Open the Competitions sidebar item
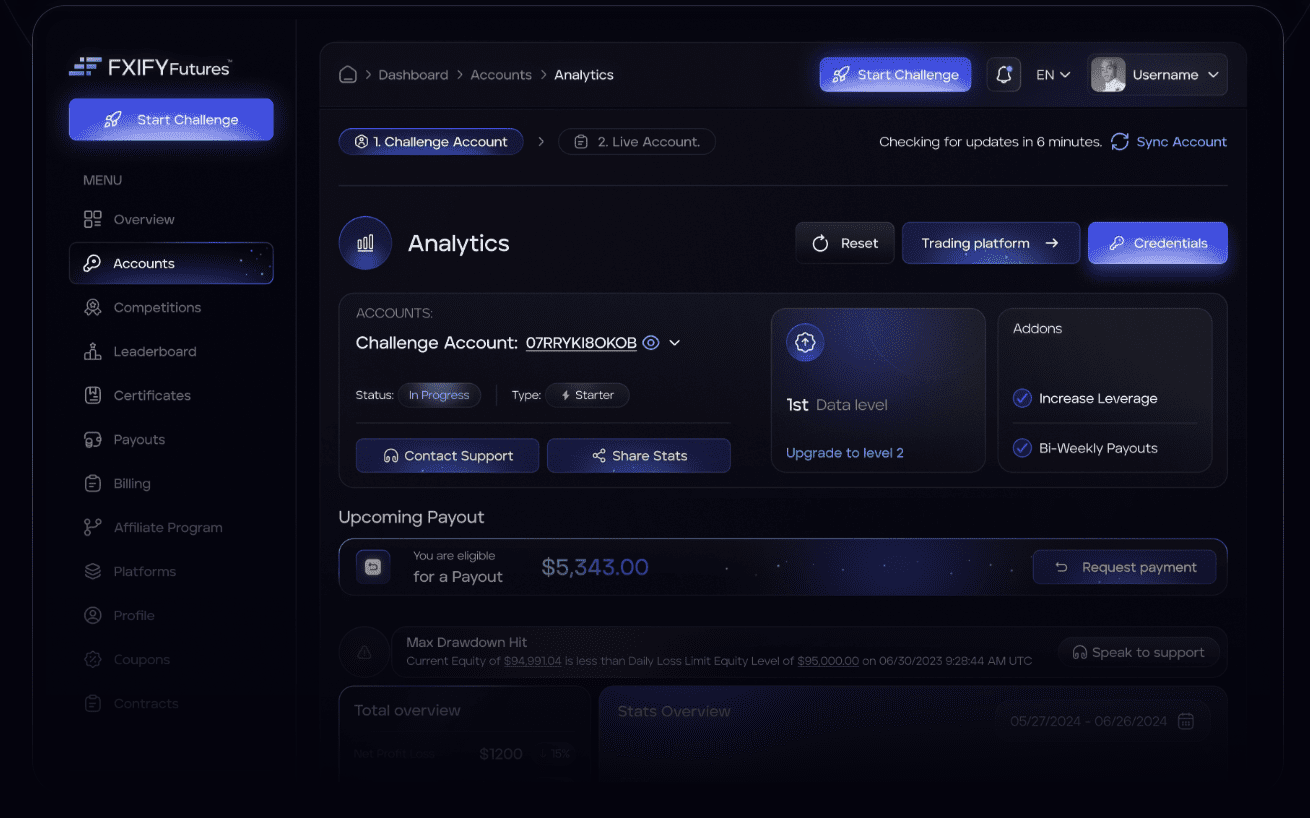This screenshot has width=1310, height=818. tap(156, 308)
